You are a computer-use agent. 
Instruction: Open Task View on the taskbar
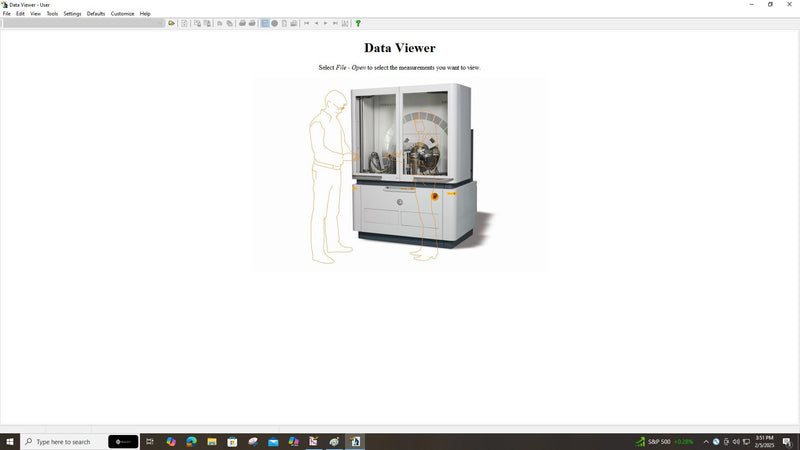coord(149,442)
